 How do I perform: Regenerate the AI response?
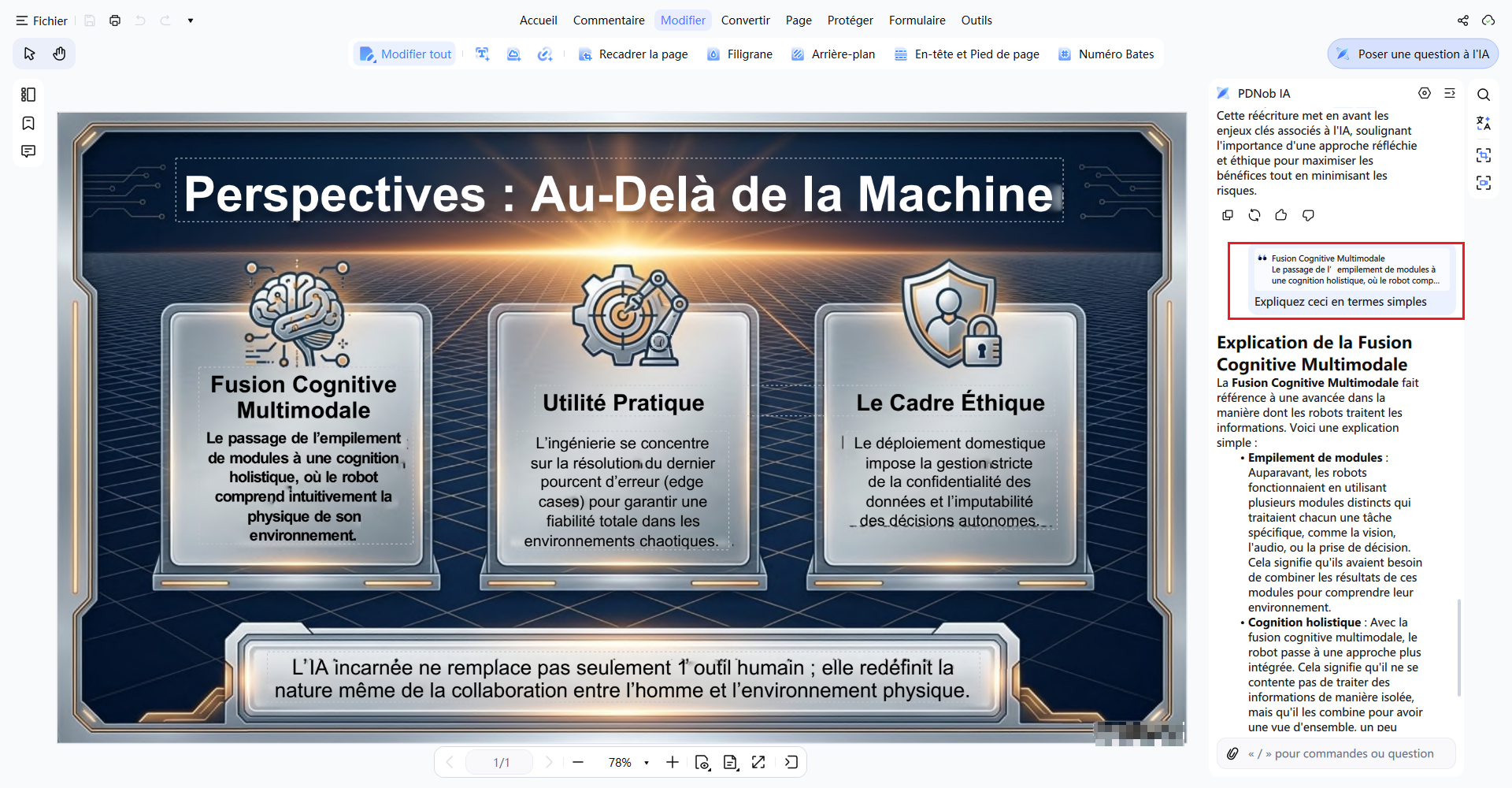[x=1254, y=215]
